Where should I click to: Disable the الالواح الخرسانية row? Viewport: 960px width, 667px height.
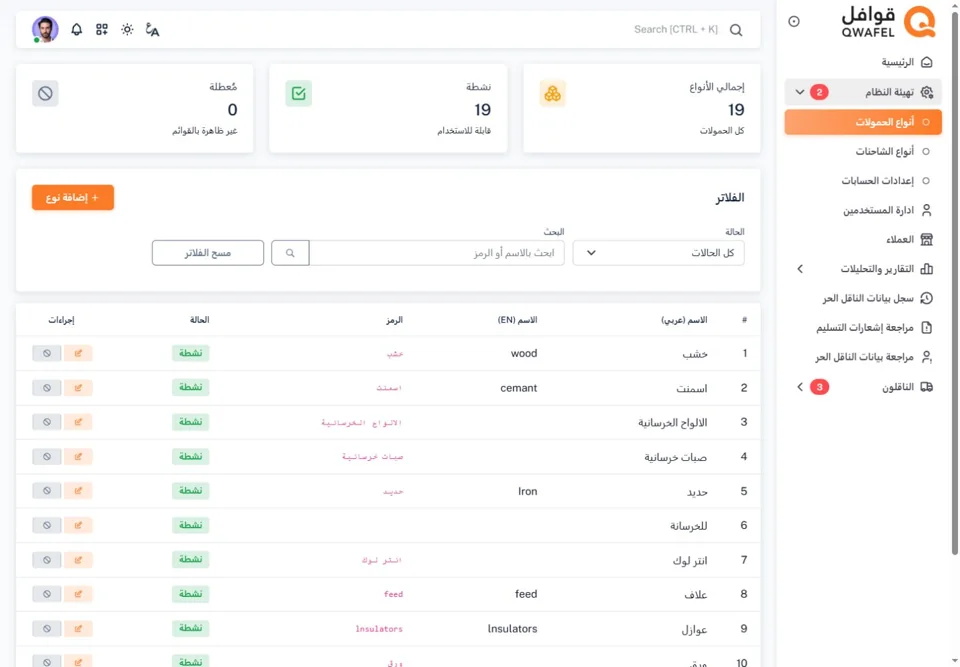[47, 422]
